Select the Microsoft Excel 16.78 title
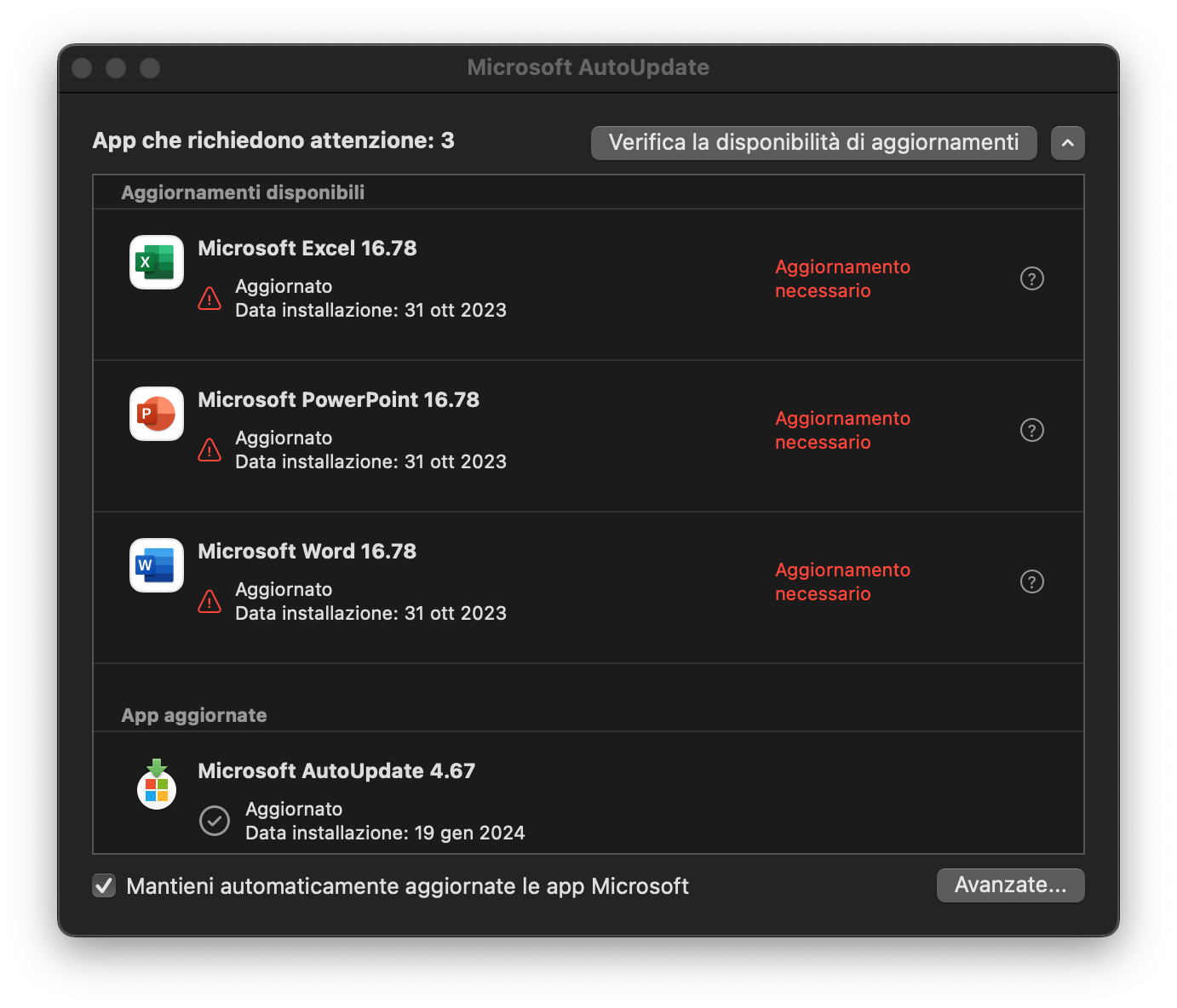Screen dimensions: 1177x1008 tap(307, 249)
